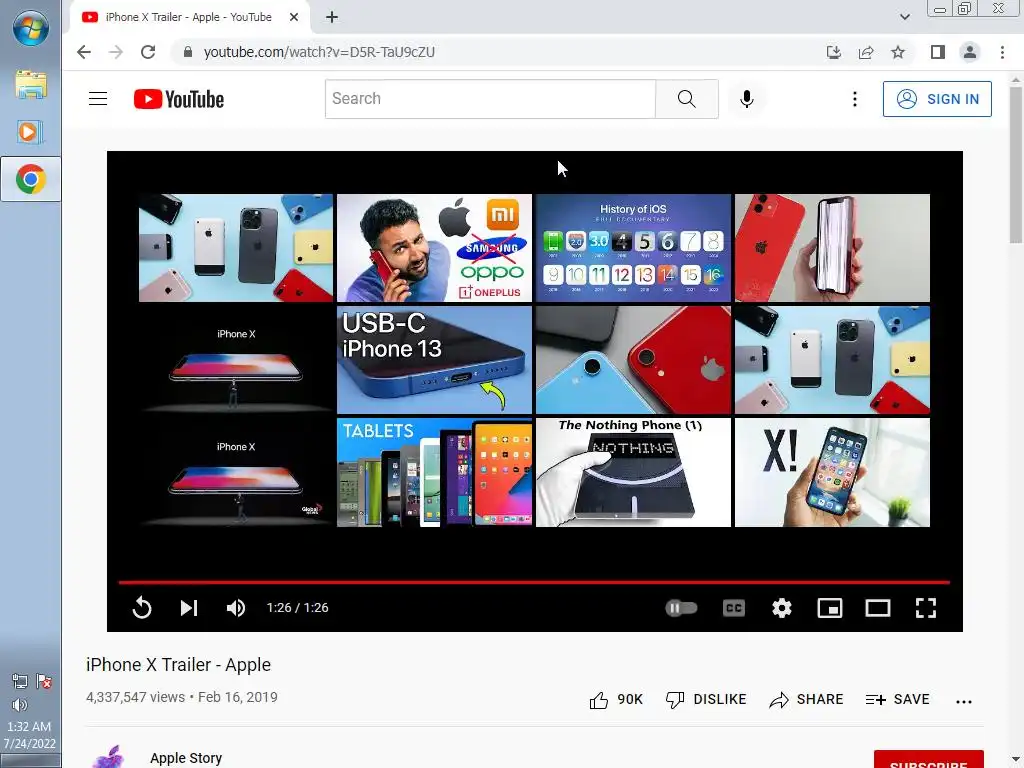Open the Action Center flag icon
1024x768 pixels.
pyautogui.click(x=44, y=682)
